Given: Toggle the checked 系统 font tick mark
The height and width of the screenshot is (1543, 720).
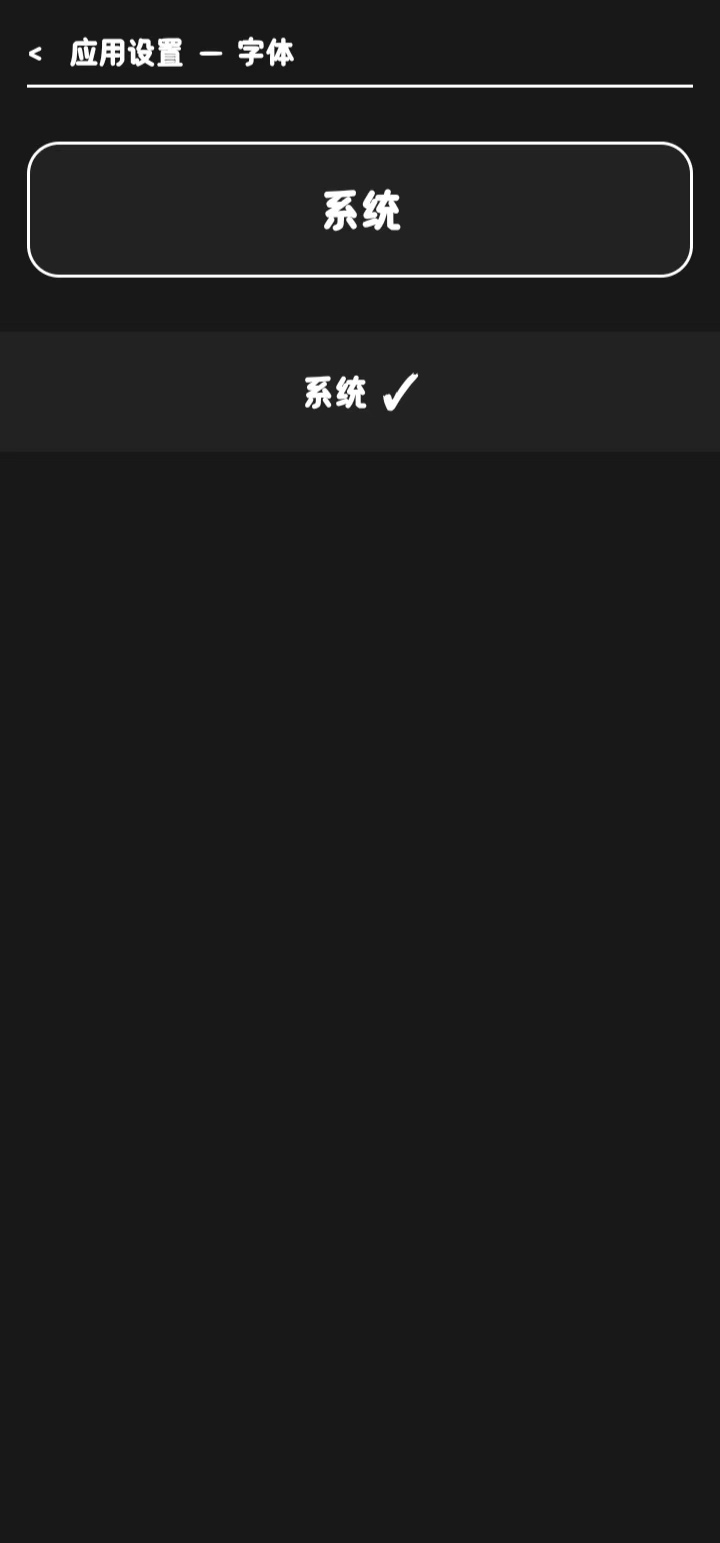Looking at the screenshot, I should [x=400, y=393].
